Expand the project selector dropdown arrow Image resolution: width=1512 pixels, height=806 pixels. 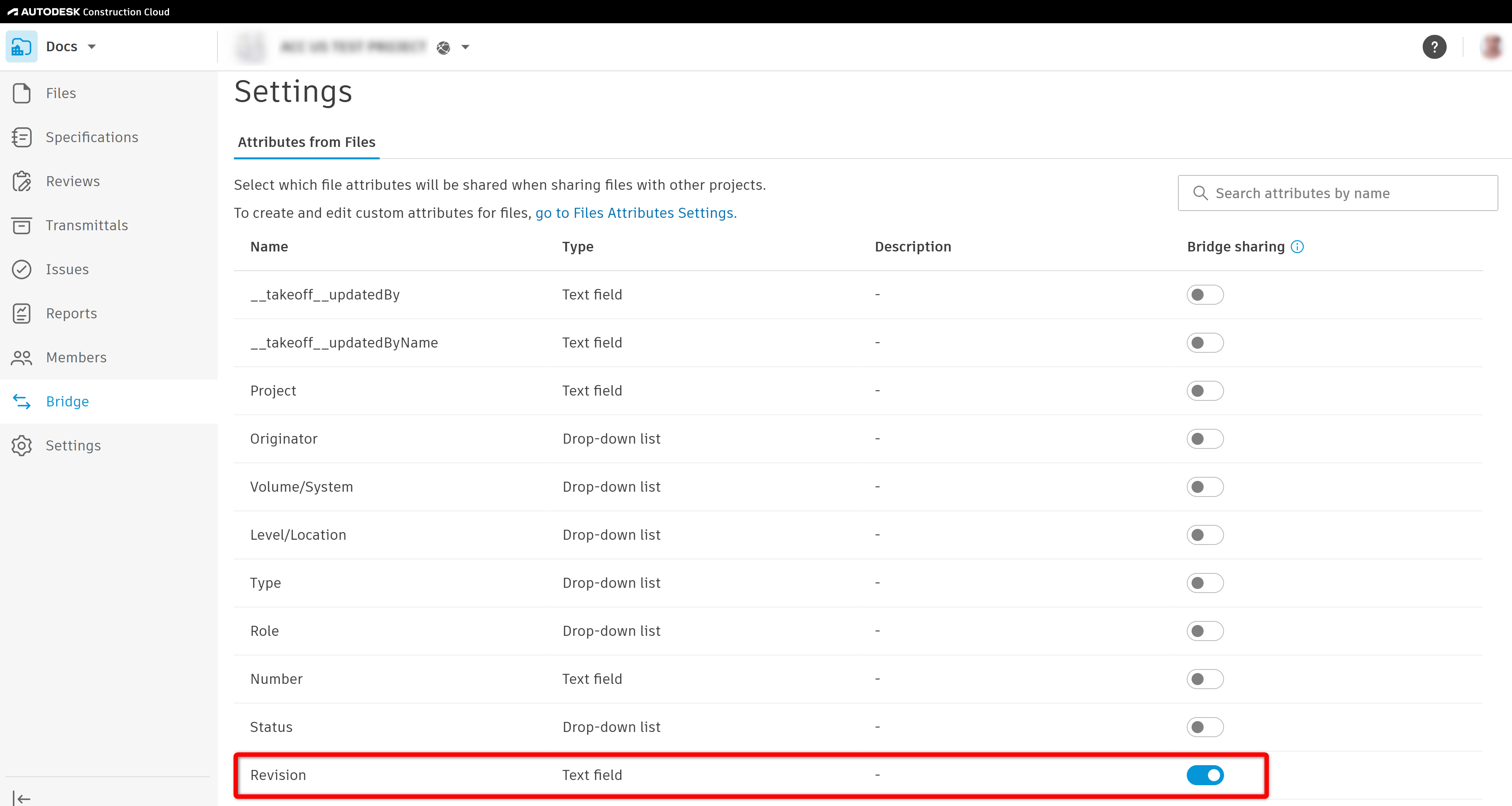click(465, 47)
